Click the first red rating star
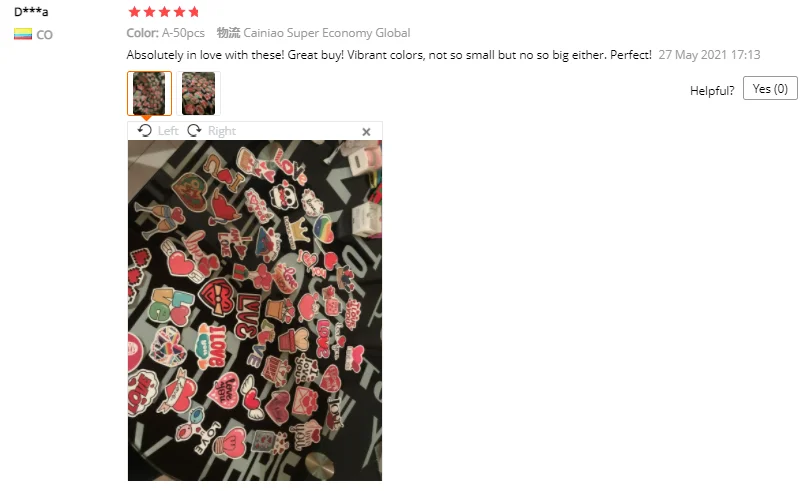 (x=134, y=12)
